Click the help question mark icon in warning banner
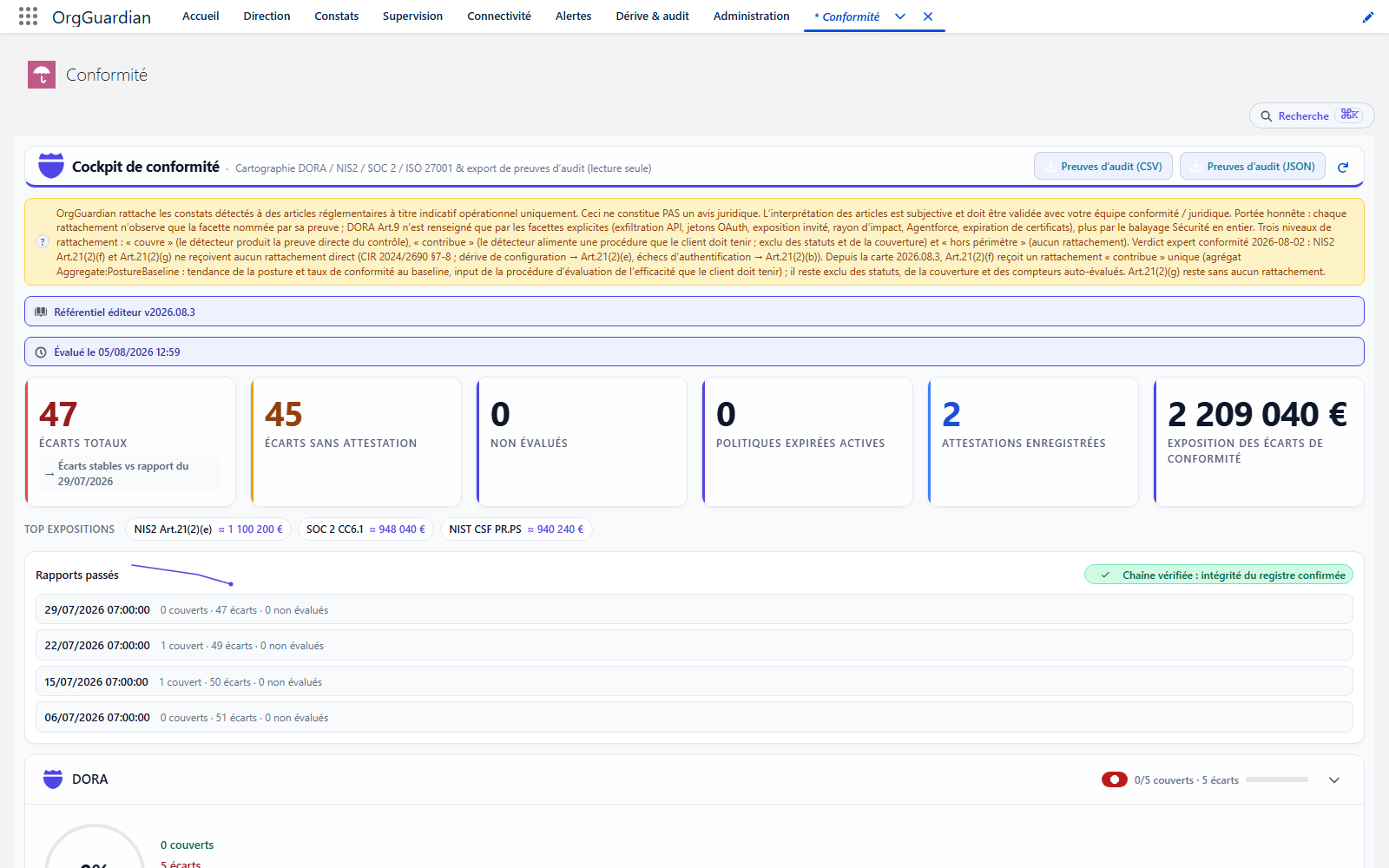The width and height of the screenshot is (1389, 868). point(43,242)
